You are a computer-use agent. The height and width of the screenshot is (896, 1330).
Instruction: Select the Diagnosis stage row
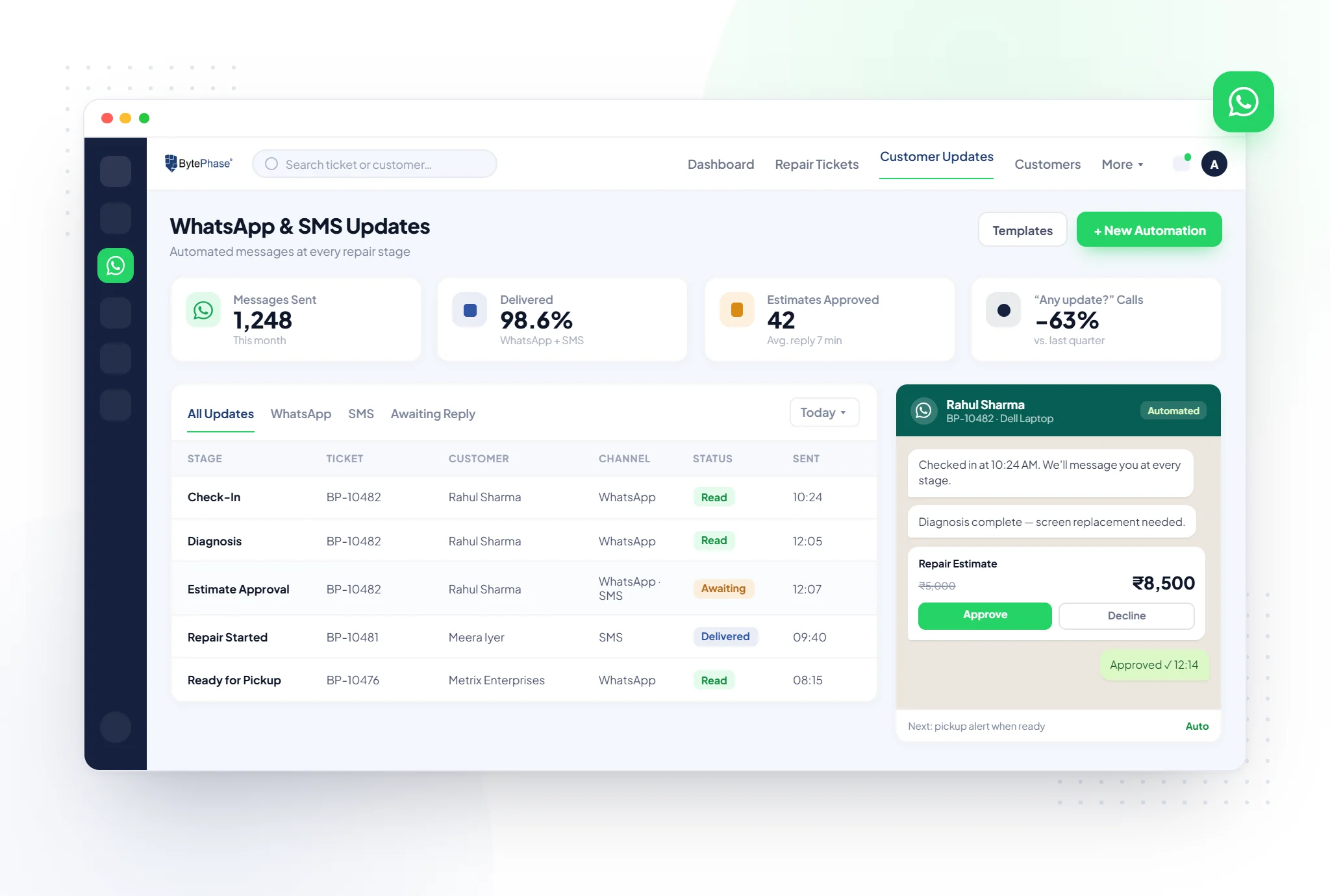click(523, 541)
